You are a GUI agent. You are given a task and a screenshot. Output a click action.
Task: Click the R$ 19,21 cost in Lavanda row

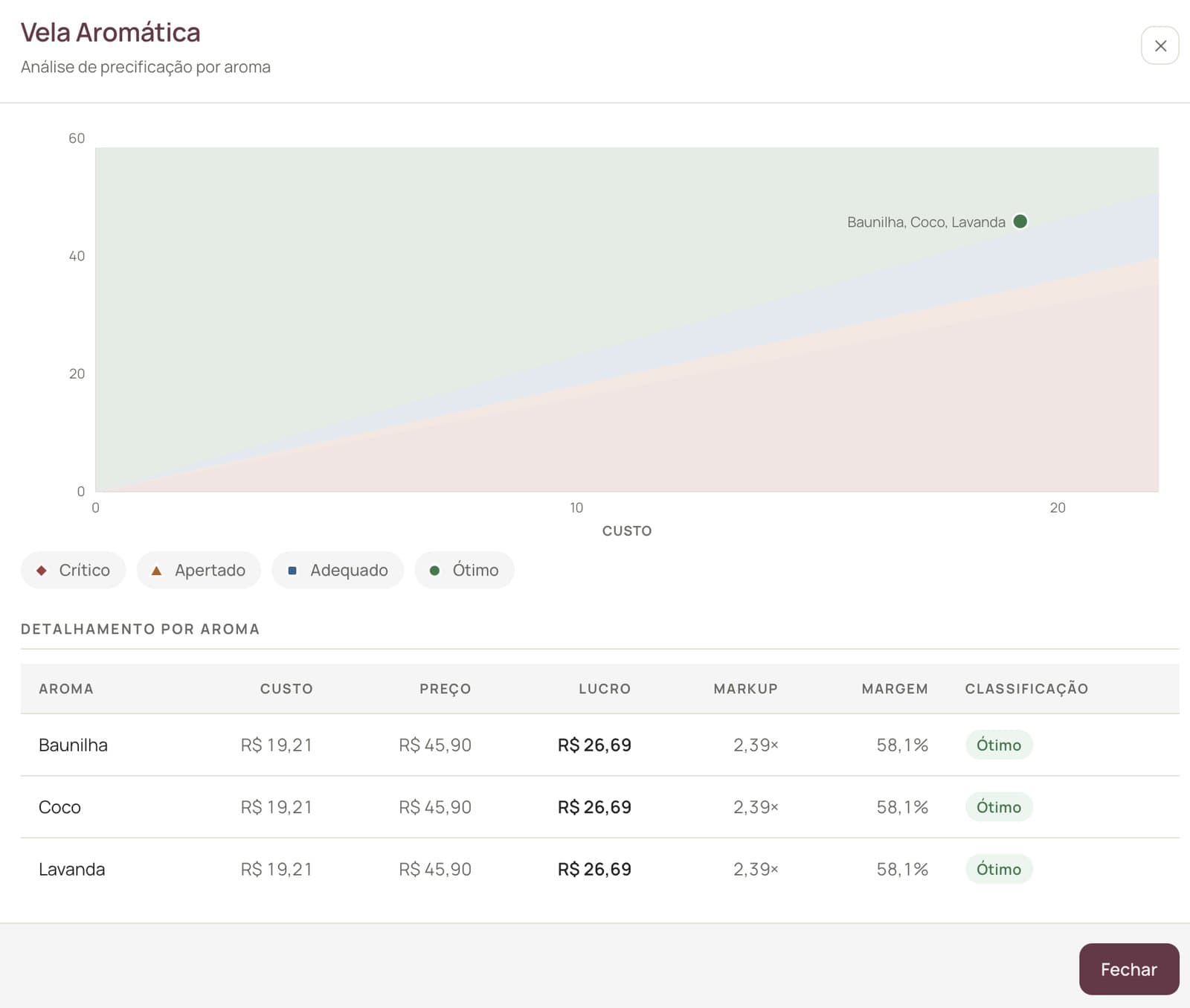[277, 869]
